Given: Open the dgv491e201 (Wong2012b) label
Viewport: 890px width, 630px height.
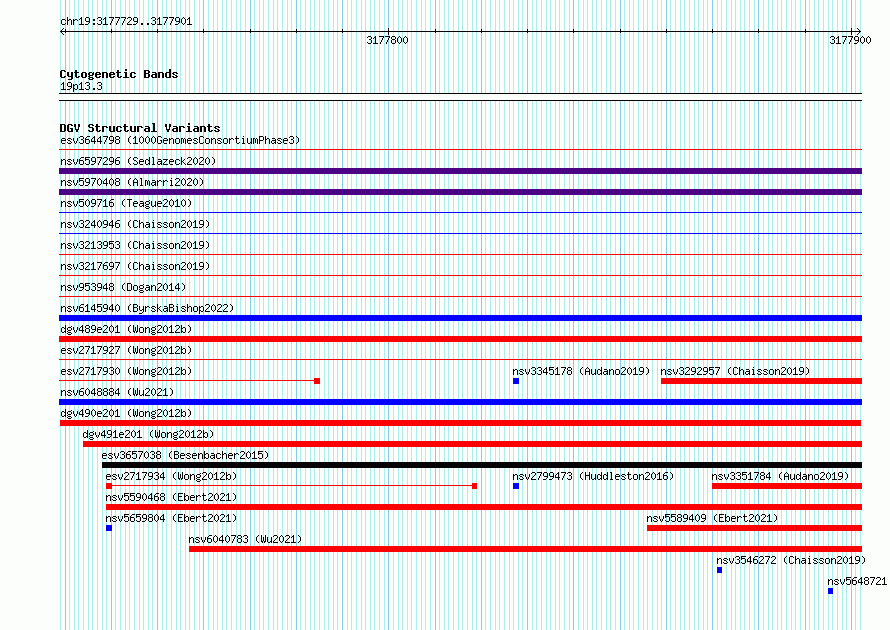Looking at the screenshot, I should (148, 434).
